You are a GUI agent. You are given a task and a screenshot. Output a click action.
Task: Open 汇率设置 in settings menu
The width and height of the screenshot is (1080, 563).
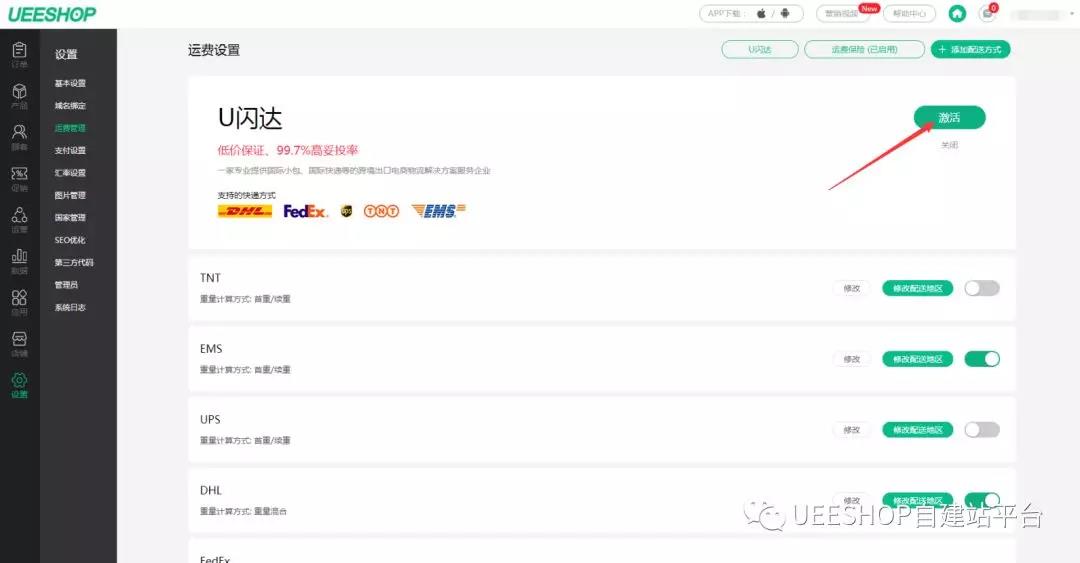coord(70,173)
